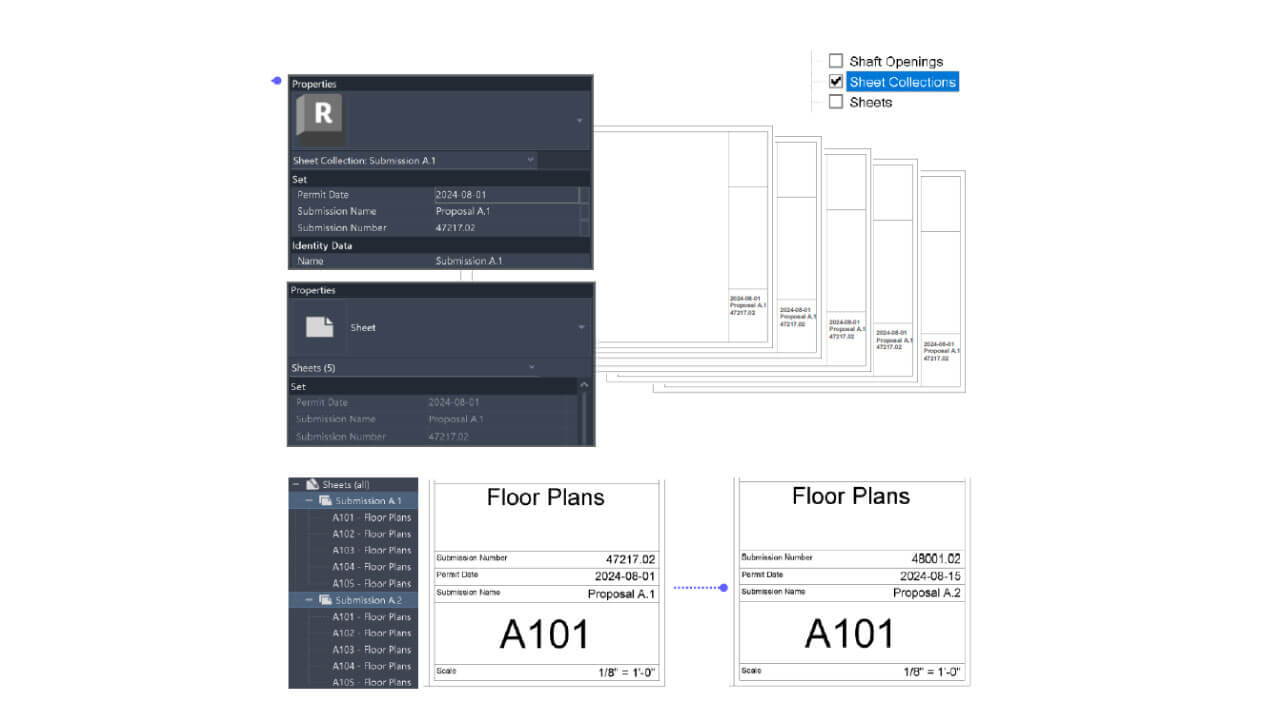Click Floor Plans title in Proposal A.1 block
1280x720 pixels.
coord(546,497)
